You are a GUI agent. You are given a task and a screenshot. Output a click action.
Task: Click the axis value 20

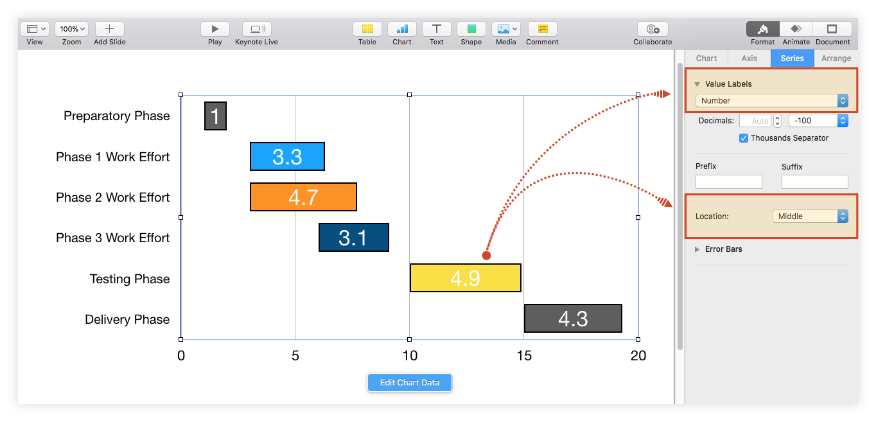639,356
